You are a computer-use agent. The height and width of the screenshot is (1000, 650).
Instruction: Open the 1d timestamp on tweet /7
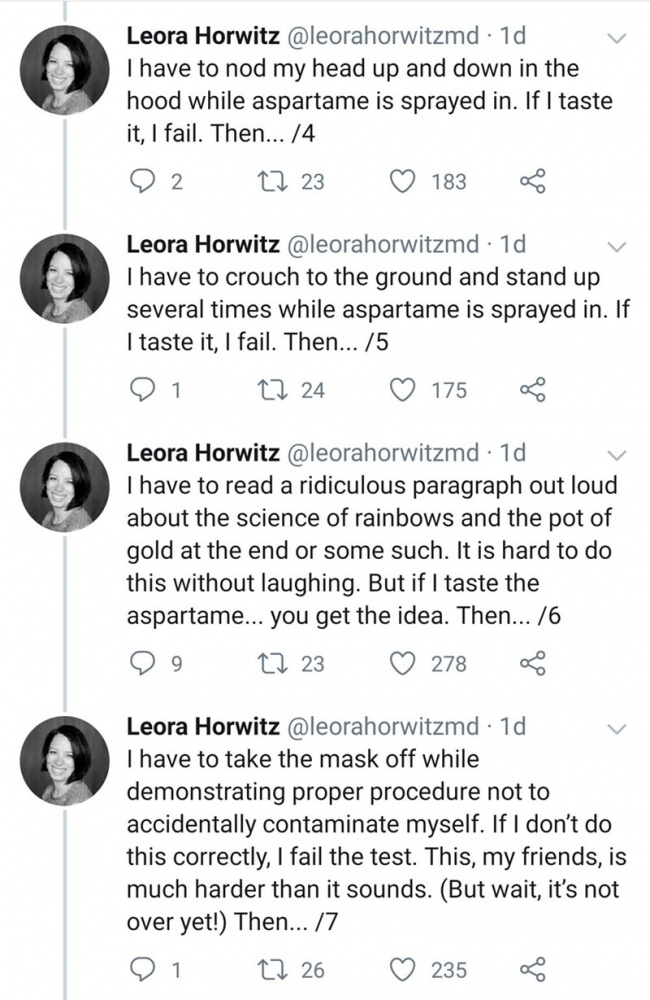coord(512,727)
